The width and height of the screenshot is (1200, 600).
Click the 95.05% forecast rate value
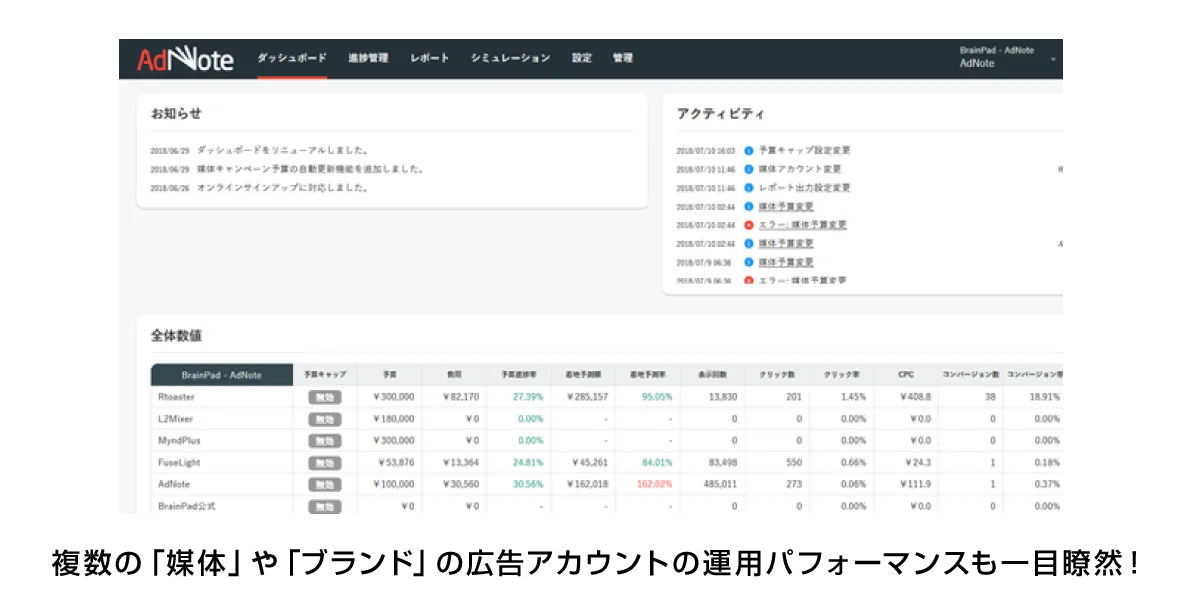pyautogui.click(x=656, y=397)
